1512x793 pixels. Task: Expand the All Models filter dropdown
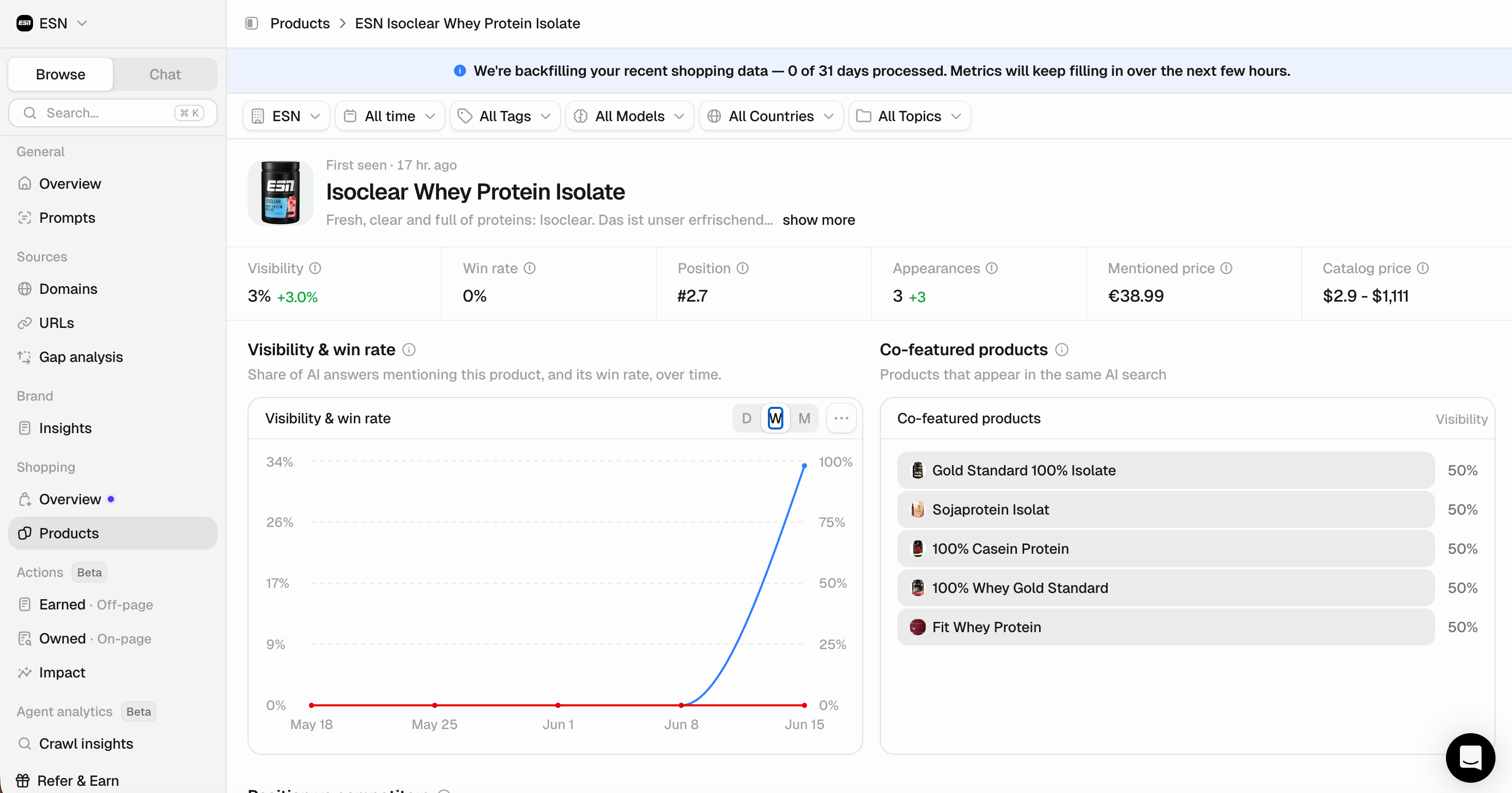[630, 116]
